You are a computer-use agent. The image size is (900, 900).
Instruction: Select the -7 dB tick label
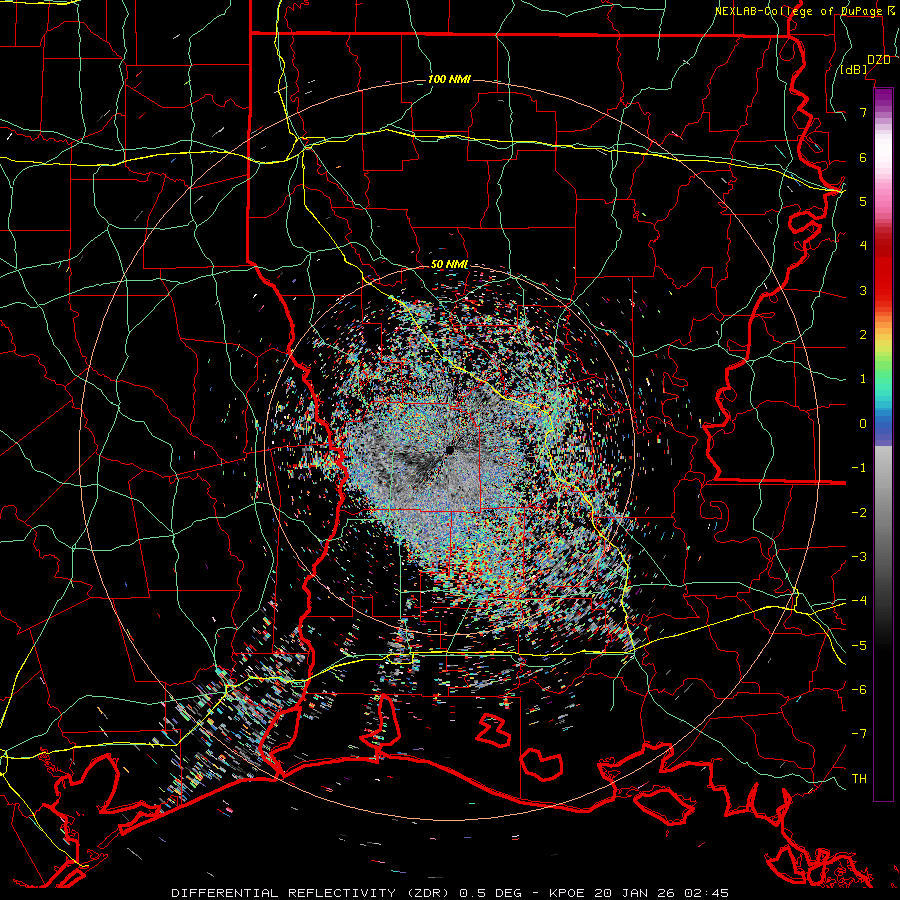(859, 734)
